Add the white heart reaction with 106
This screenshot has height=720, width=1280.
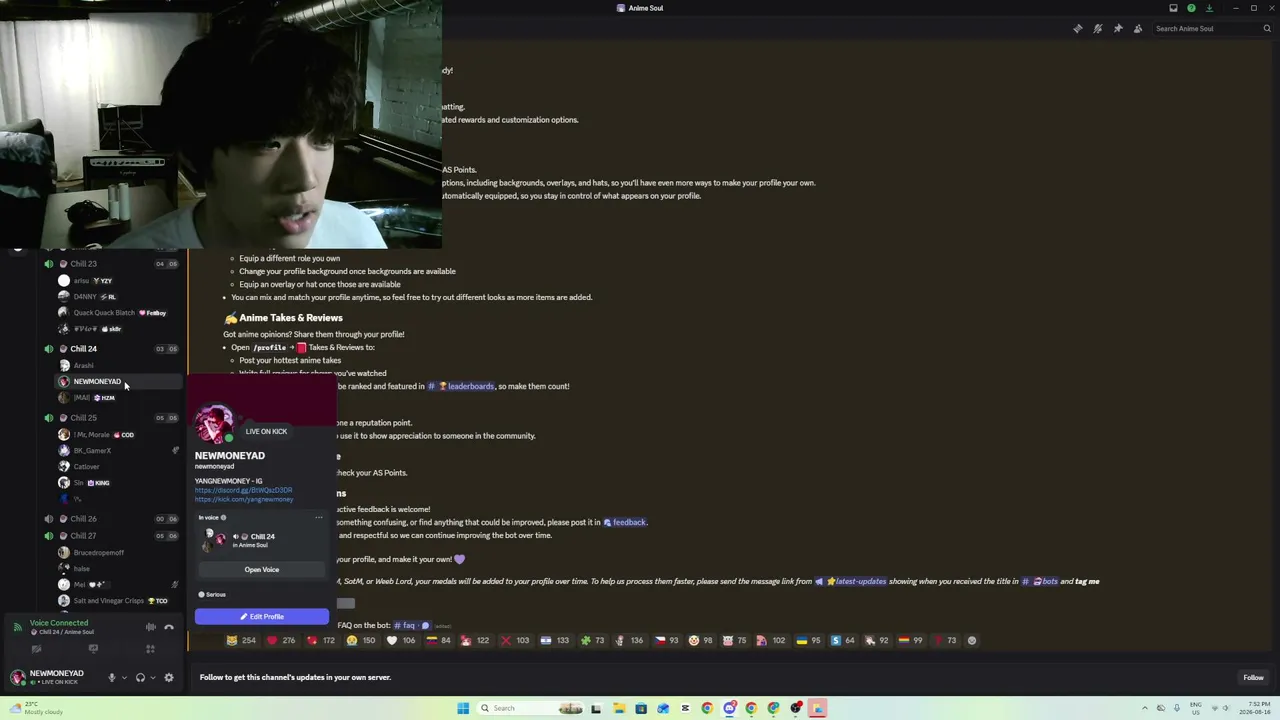click(401, 640)
